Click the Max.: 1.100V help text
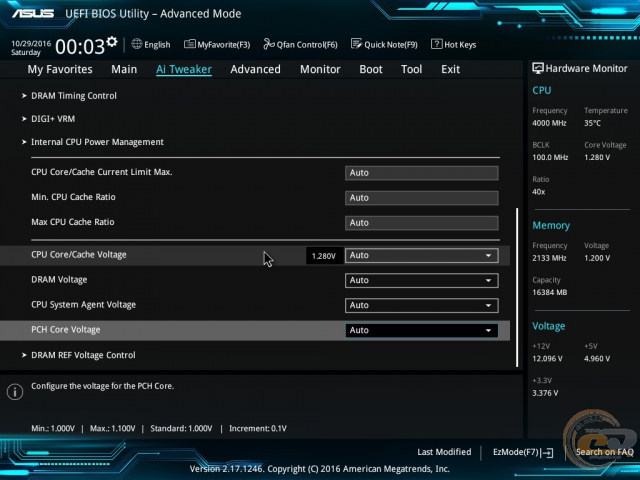Viewport: 640px width, 480px height. [113, 429]
